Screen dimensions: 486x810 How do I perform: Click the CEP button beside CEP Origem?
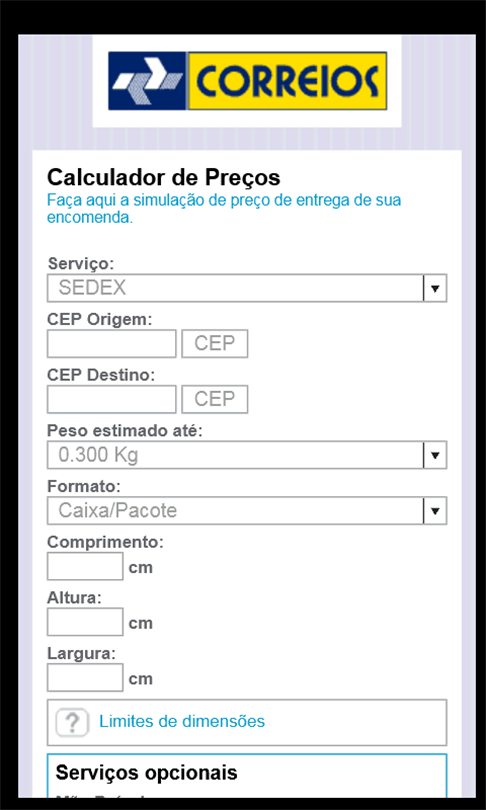(x=215, y=344)
